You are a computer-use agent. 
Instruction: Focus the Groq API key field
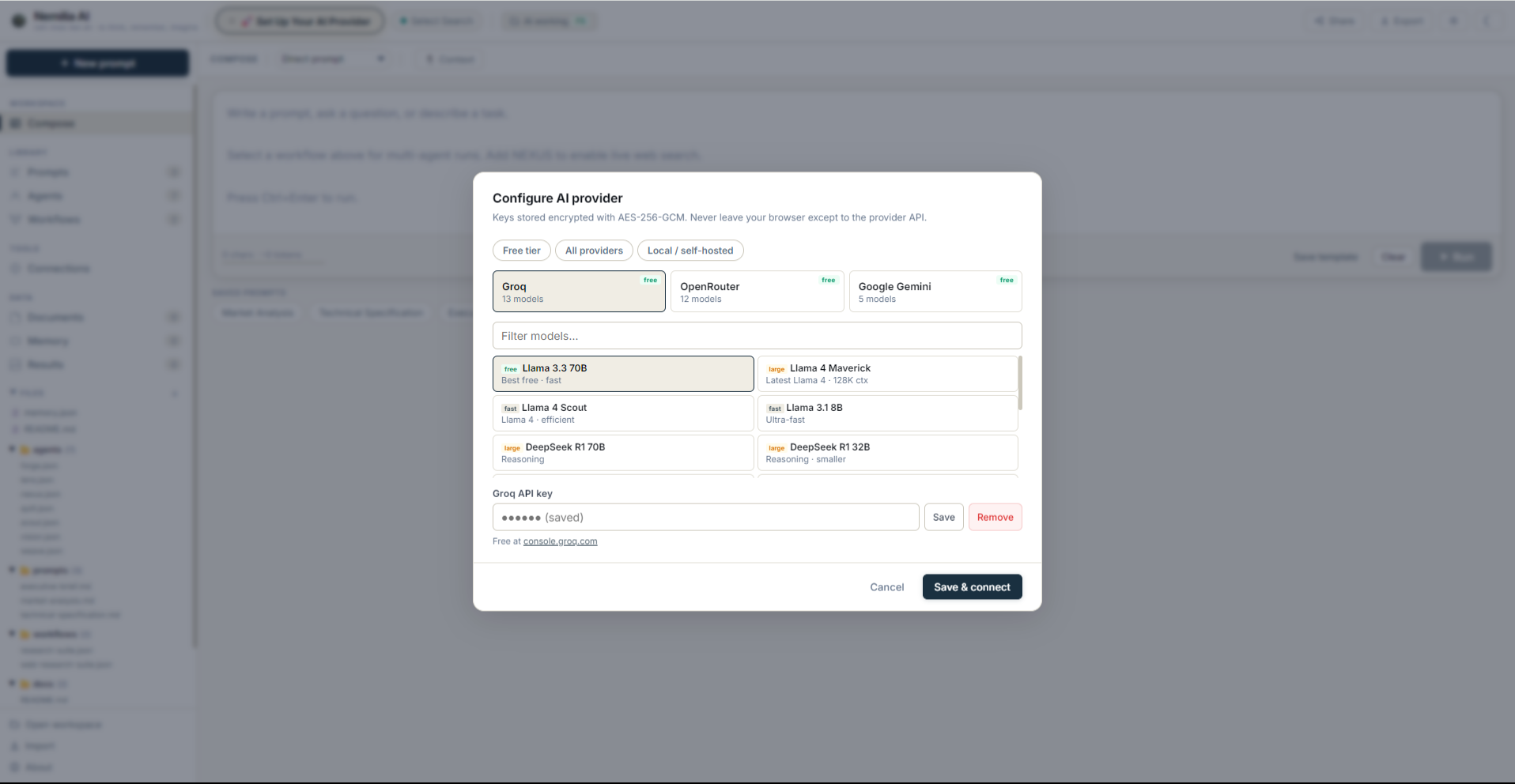(x=705, y=518)
